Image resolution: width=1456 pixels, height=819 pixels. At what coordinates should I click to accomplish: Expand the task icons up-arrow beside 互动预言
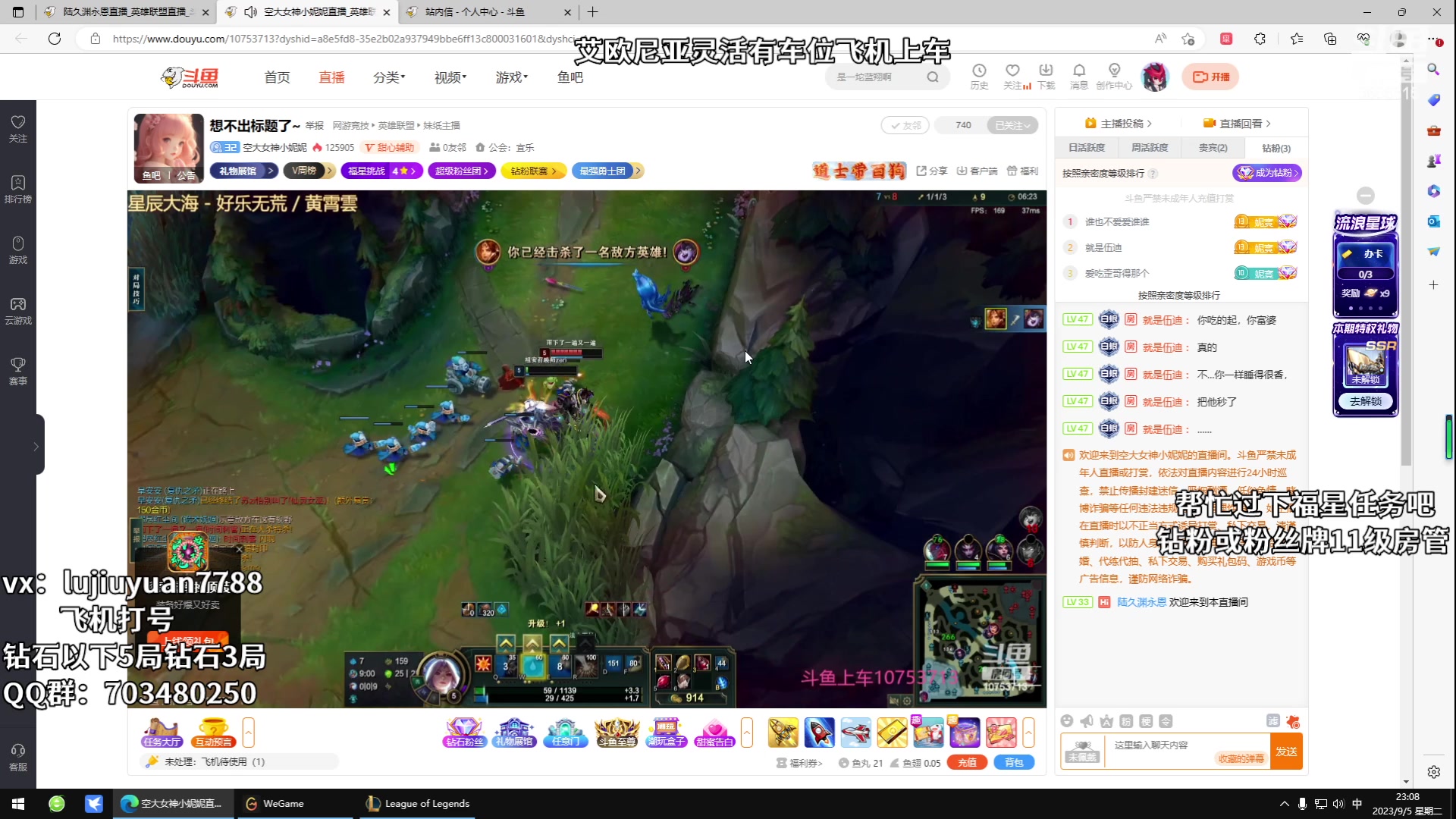[248, 733]
